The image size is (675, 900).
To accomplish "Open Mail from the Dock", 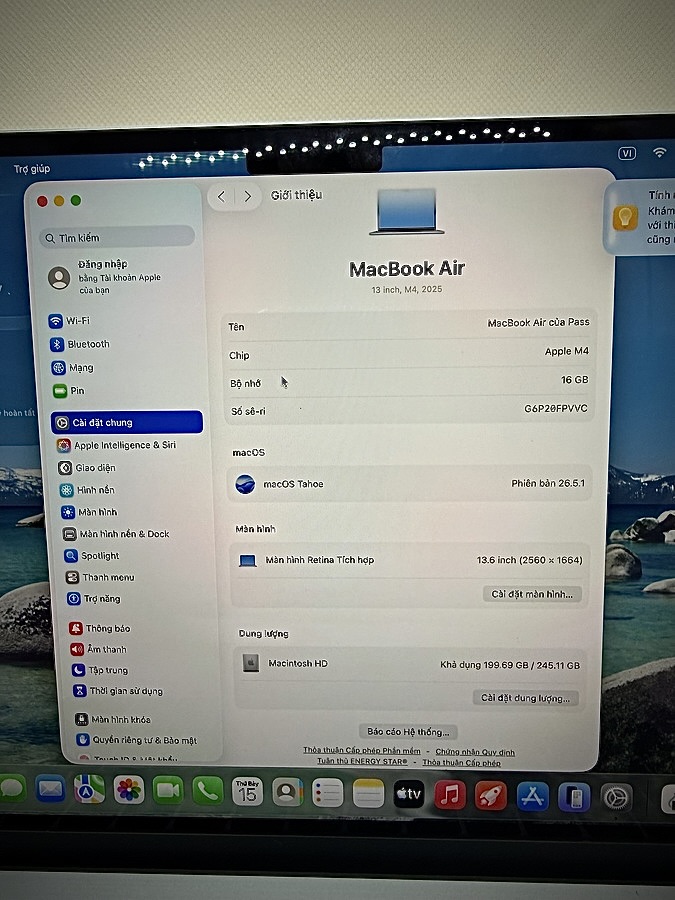I will 51,790.
